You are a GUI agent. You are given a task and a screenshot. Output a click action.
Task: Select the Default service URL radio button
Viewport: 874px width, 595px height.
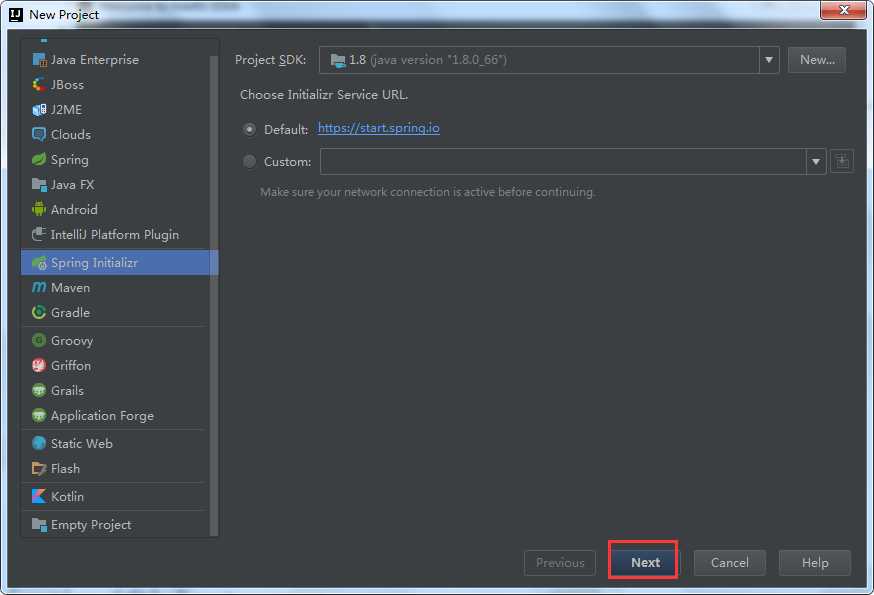coord(250,129)
